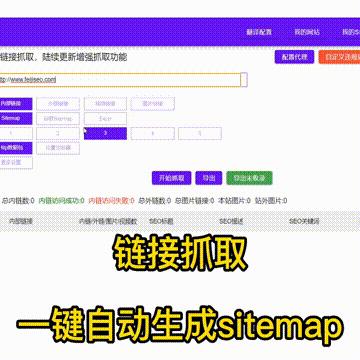Select crawl depth 3
Viewport: 360px width, 360px height.
click(105, 133)
